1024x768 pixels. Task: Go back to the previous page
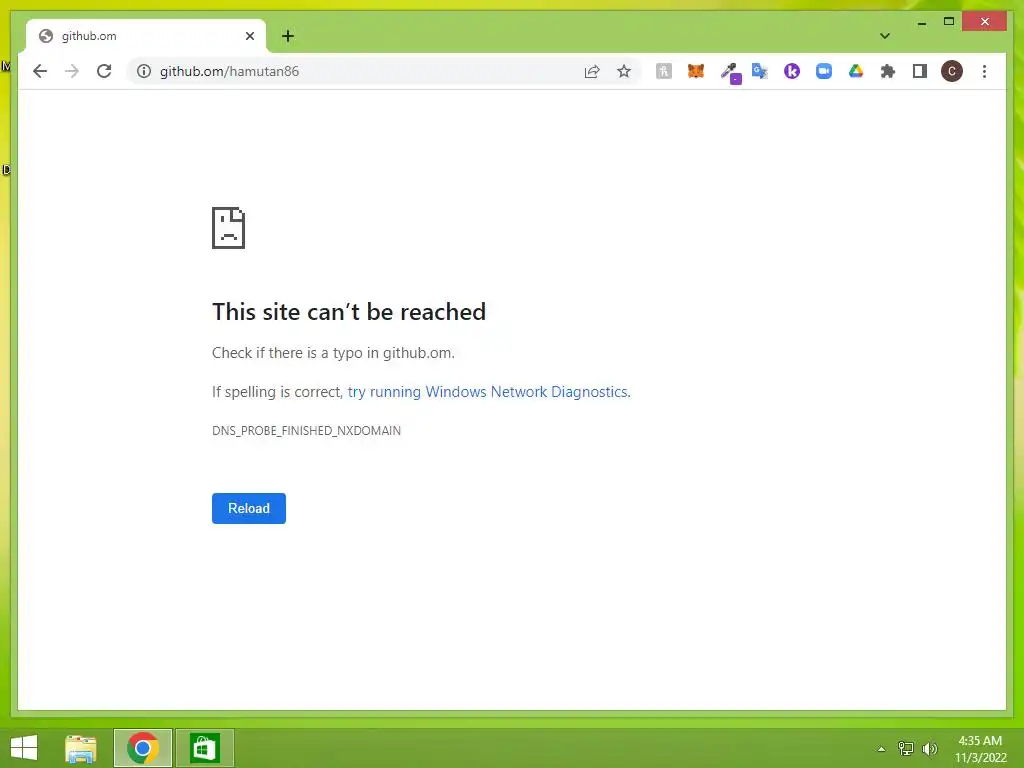(x=40, y=71)
